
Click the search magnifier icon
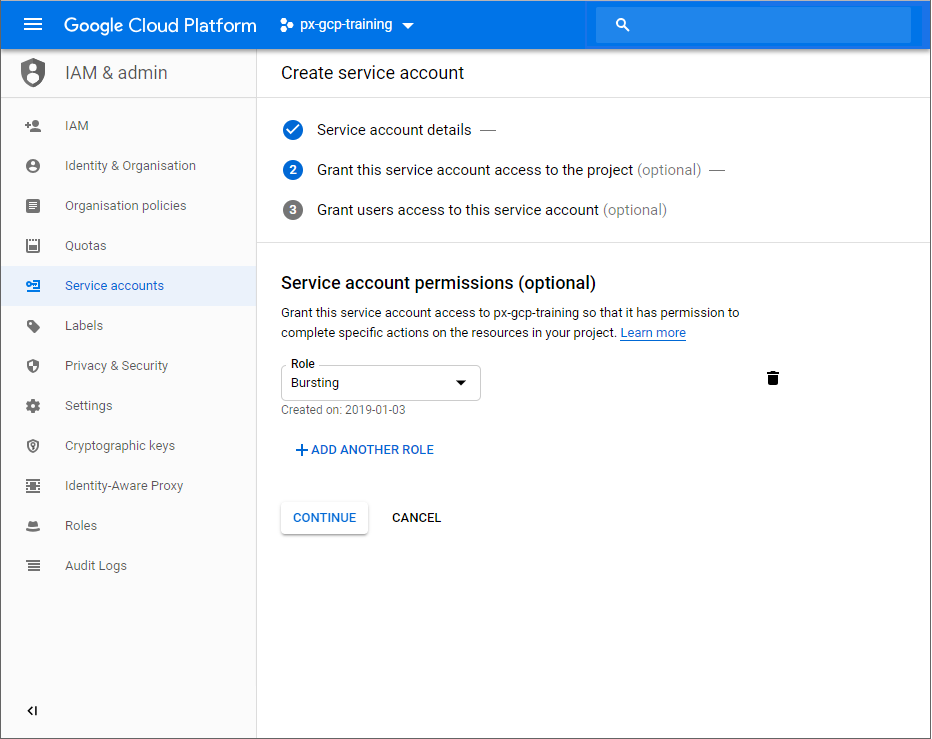coord(623,25)
